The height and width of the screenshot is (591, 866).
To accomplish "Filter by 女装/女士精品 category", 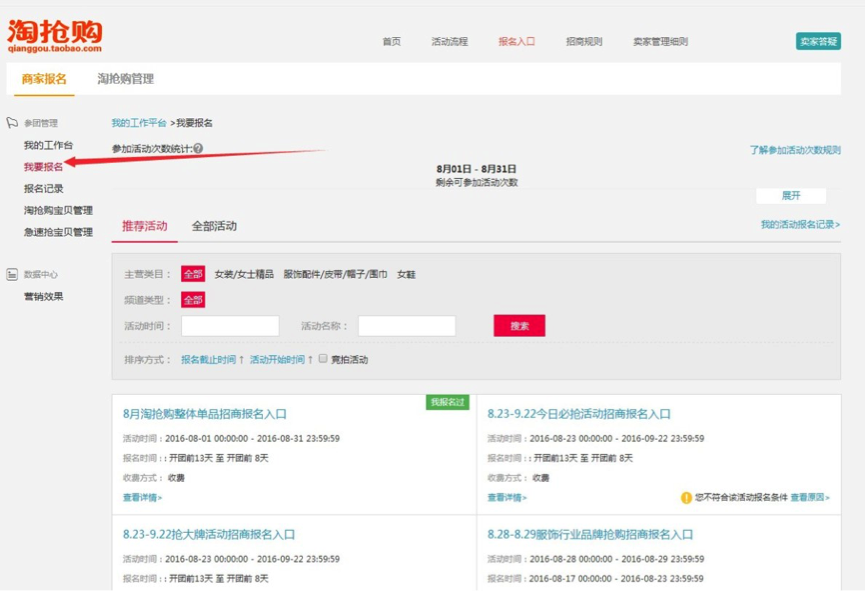I will coord(244,274).
